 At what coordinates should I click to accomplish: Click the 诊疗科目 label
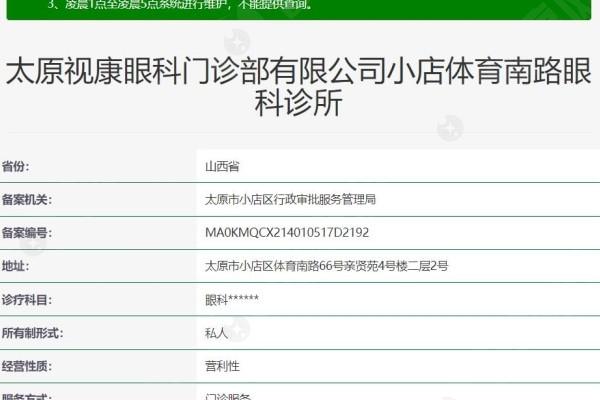[27, 300]
